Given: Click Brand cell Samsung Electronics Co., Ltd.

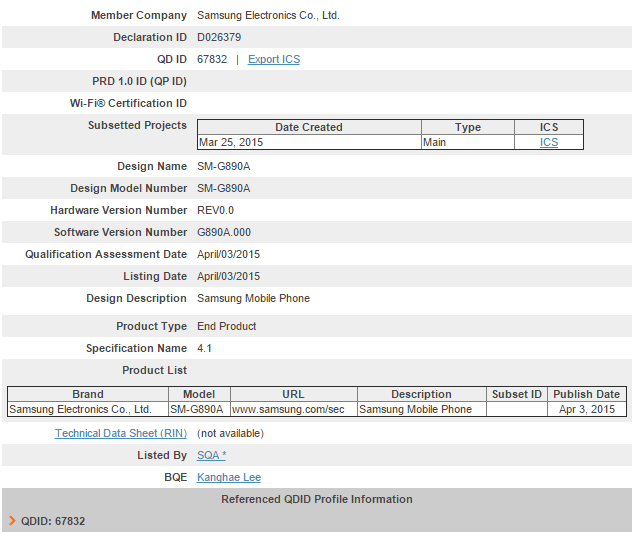Looking at the screenshot, I should (88, 409).
